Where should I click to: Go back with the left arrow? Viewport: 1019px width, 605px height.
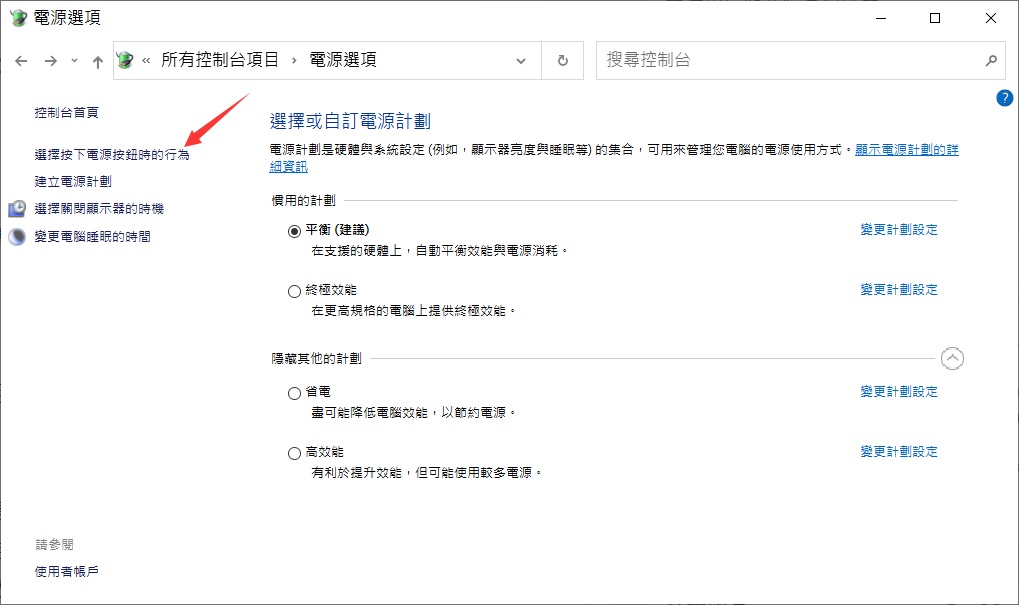click(x=21, y=61)
